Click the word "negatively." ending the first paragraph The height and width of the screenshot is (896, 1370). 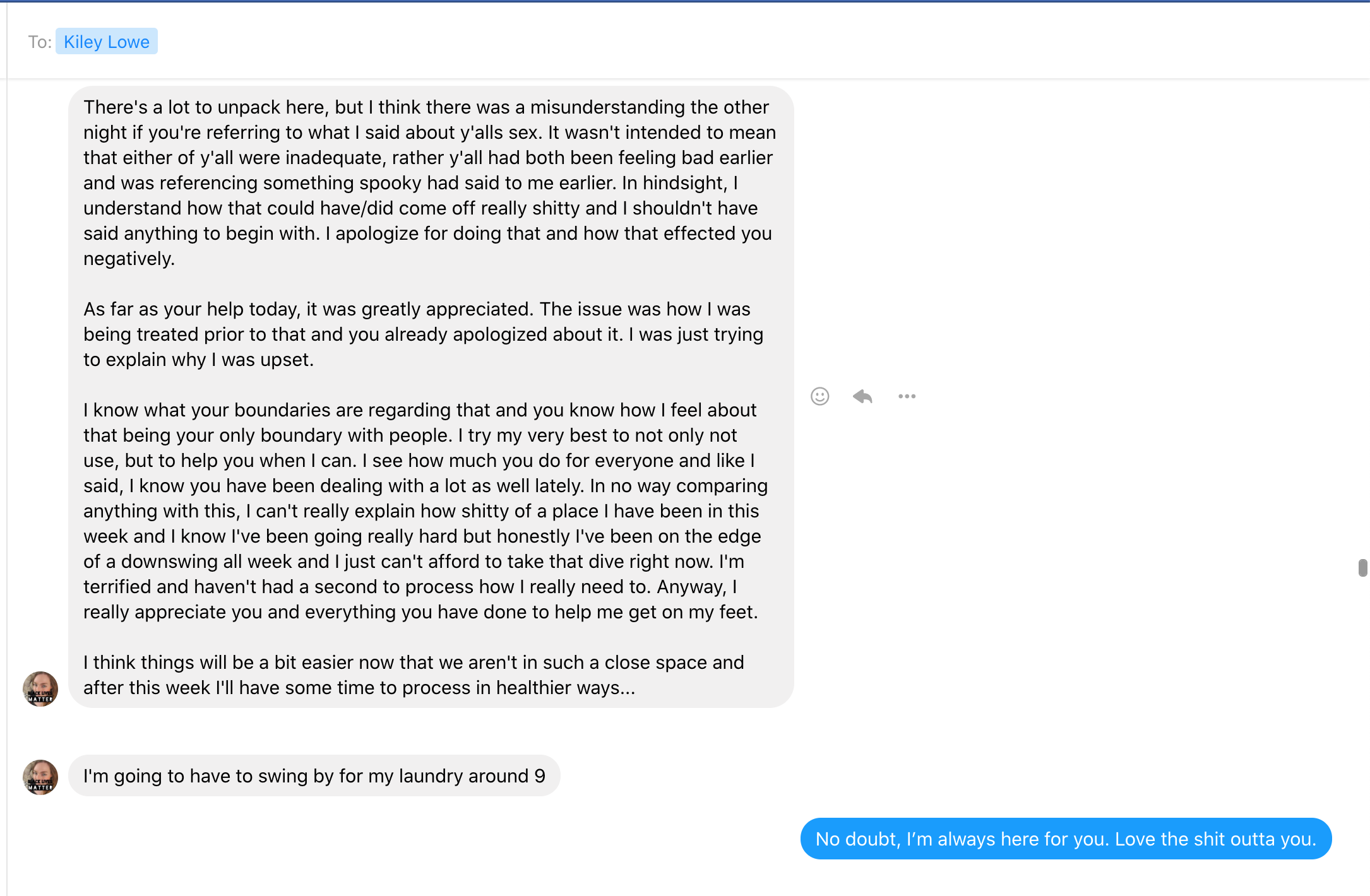tap(129, 259)
